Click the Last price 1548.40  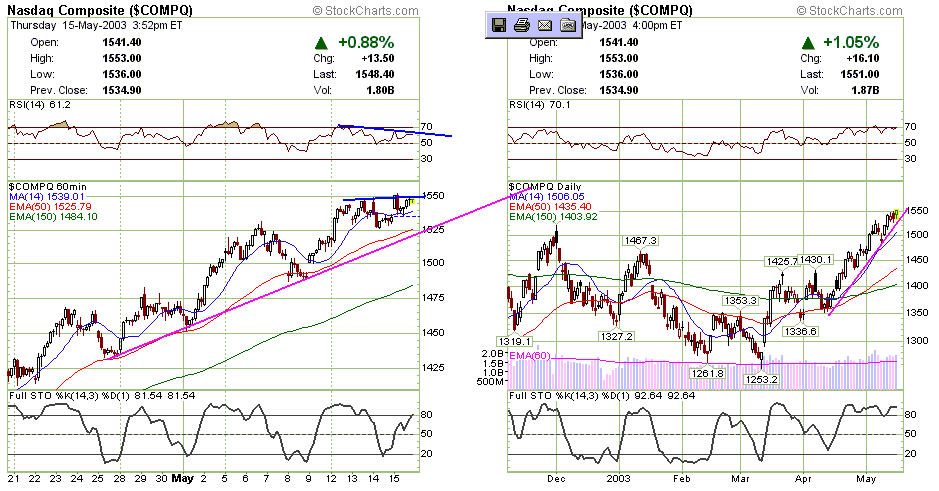(374, 74)
